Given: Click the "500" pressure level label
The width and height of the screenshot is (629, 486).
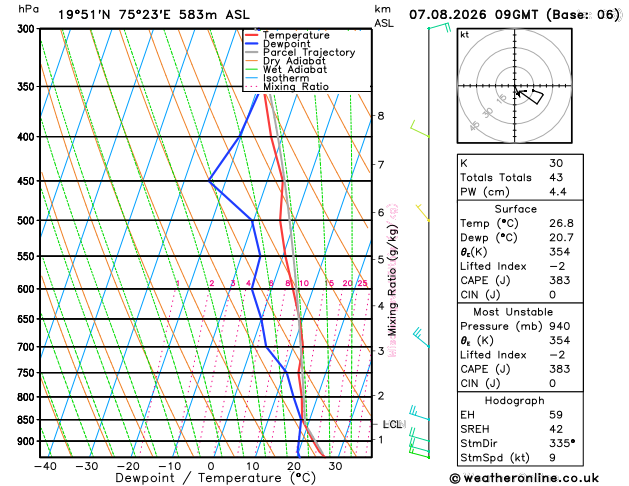Looking at the screenshot, I should [x=26, y=221].
